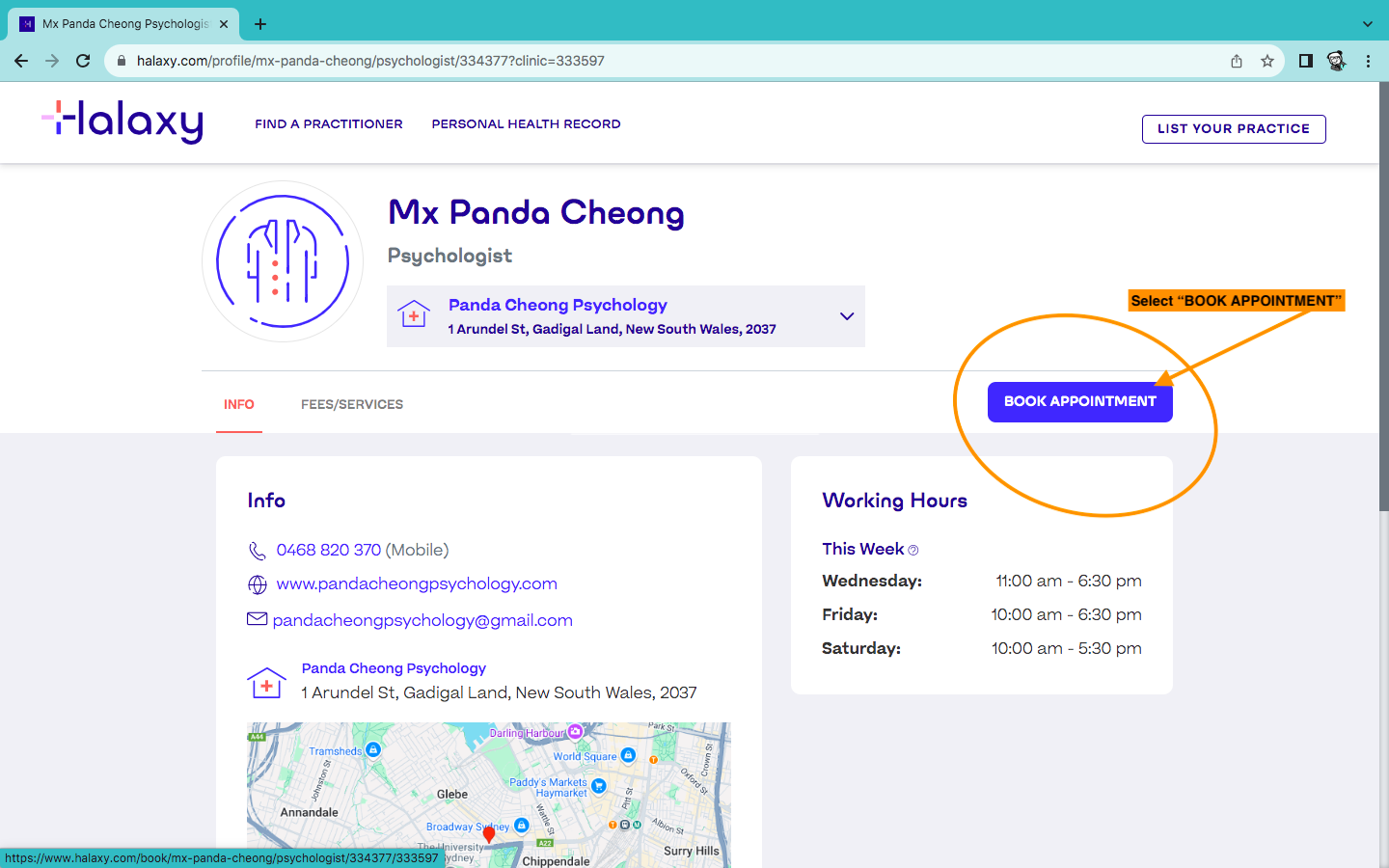This screenshot has height=868, width=1389.
Task: Switch to the Info tab
Action: click(x=239, y=404)
